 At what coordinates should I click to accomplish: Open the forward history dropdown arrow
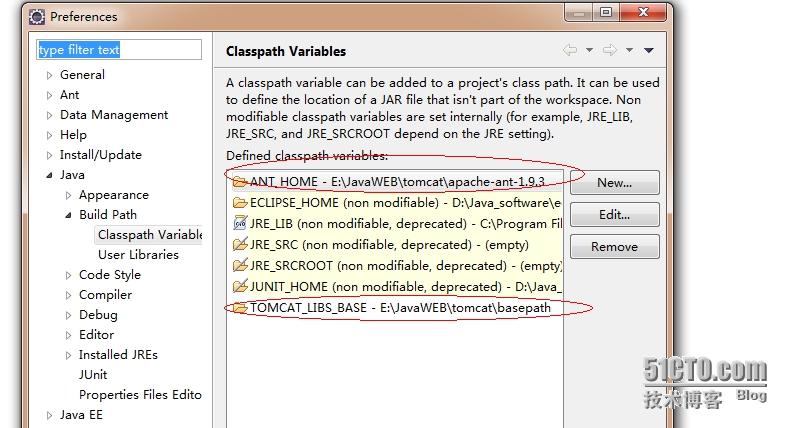[x=629, y=50]
